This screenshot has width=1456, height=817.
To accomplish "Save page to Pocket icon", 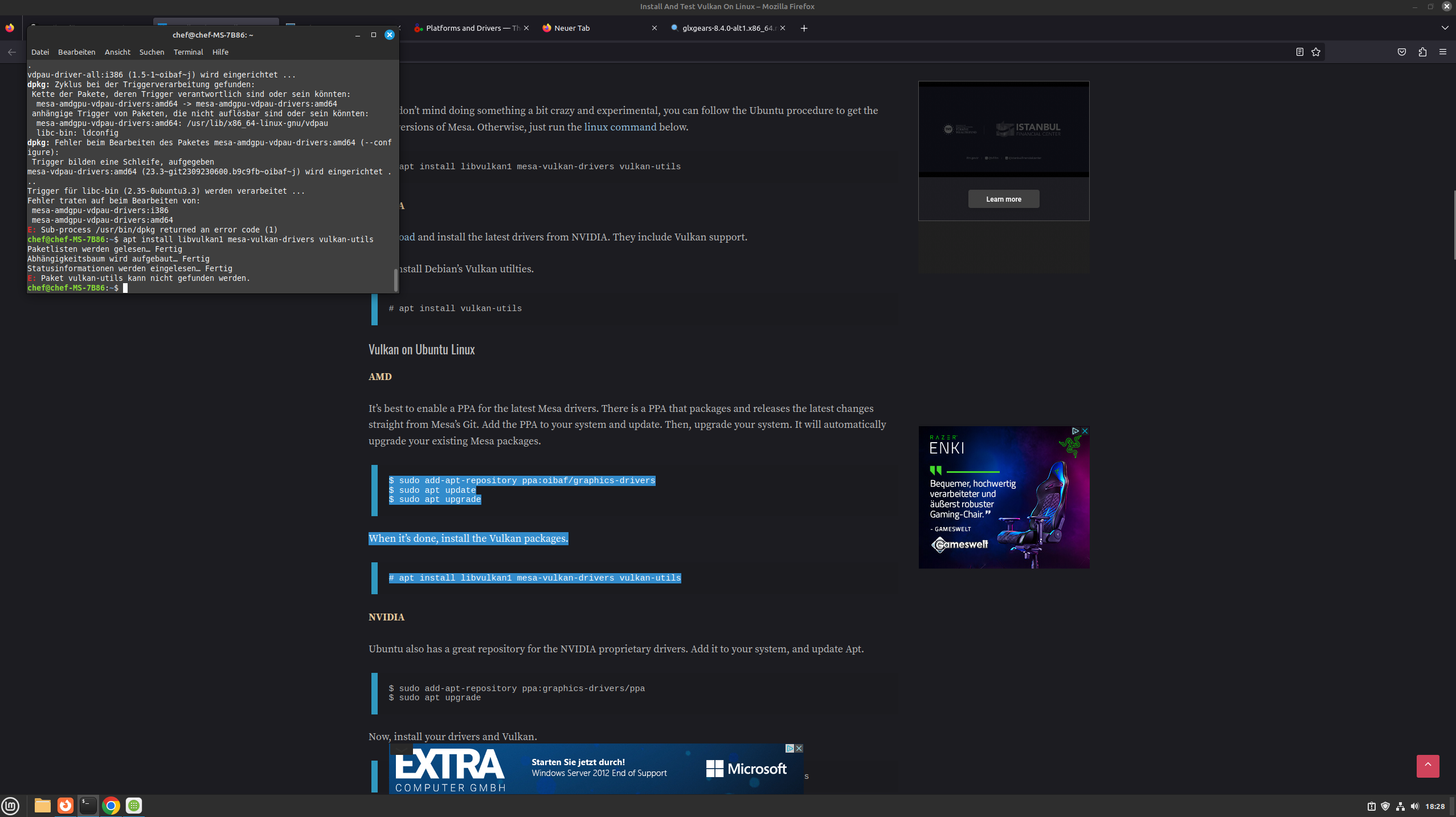I will 1402,52.
